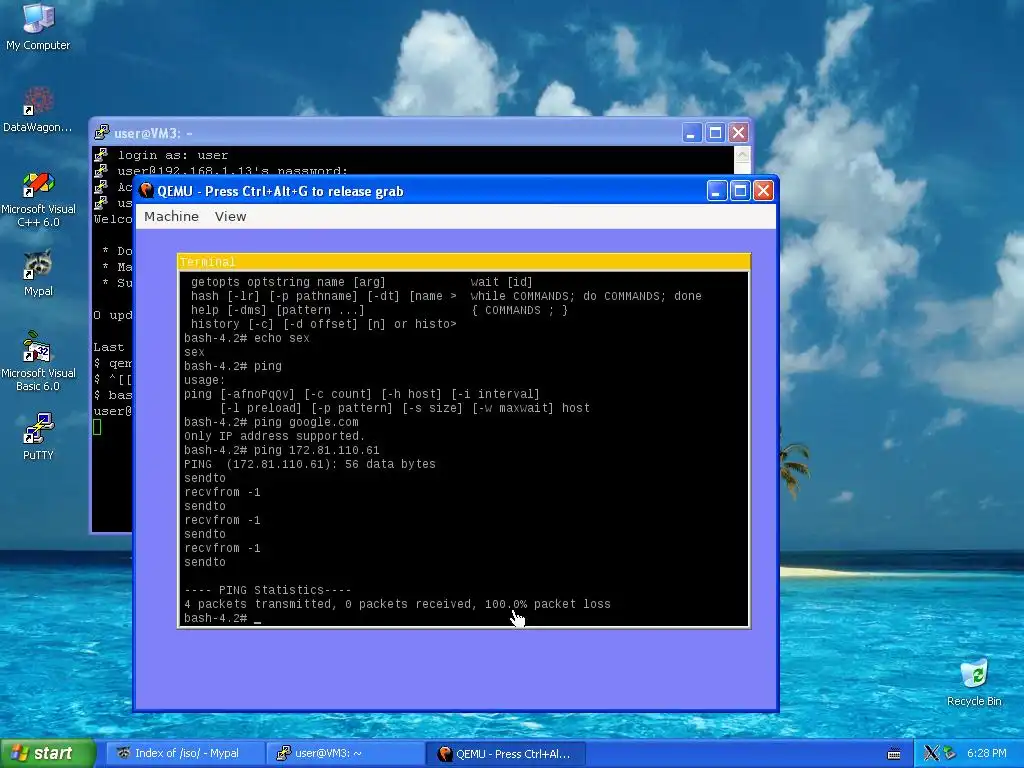Select the Microsoft Visual Basic 6.0 shortcut
1024x768 pixels.
click(38, 361)
